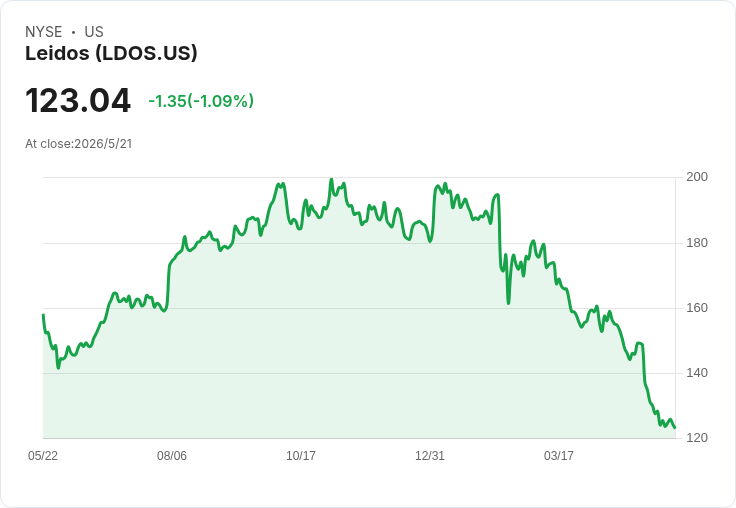Click the 180 price axis label

[697, 243]
